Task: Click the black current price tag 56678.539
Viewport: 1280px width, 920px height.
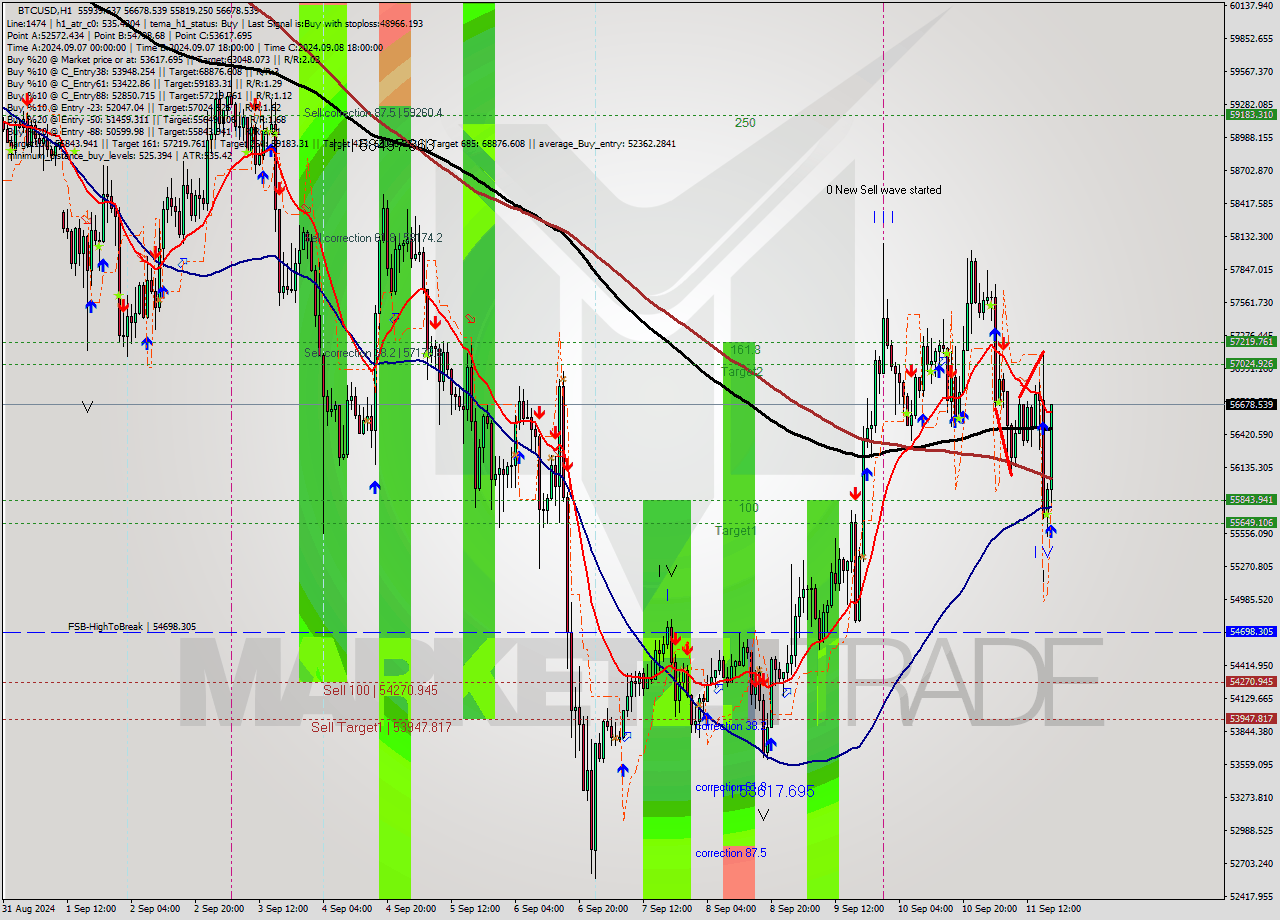Action: (x=1250, y=404)
